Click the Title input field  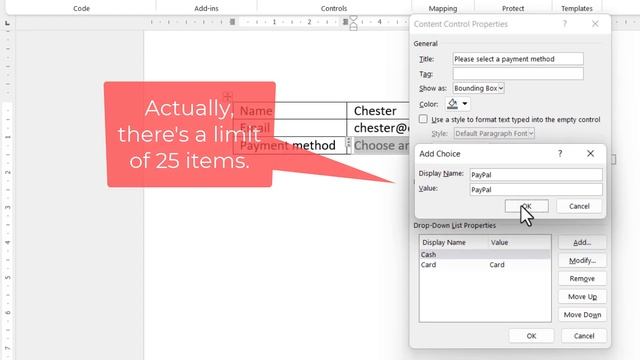pyautogui.click(x=518, y=59)
